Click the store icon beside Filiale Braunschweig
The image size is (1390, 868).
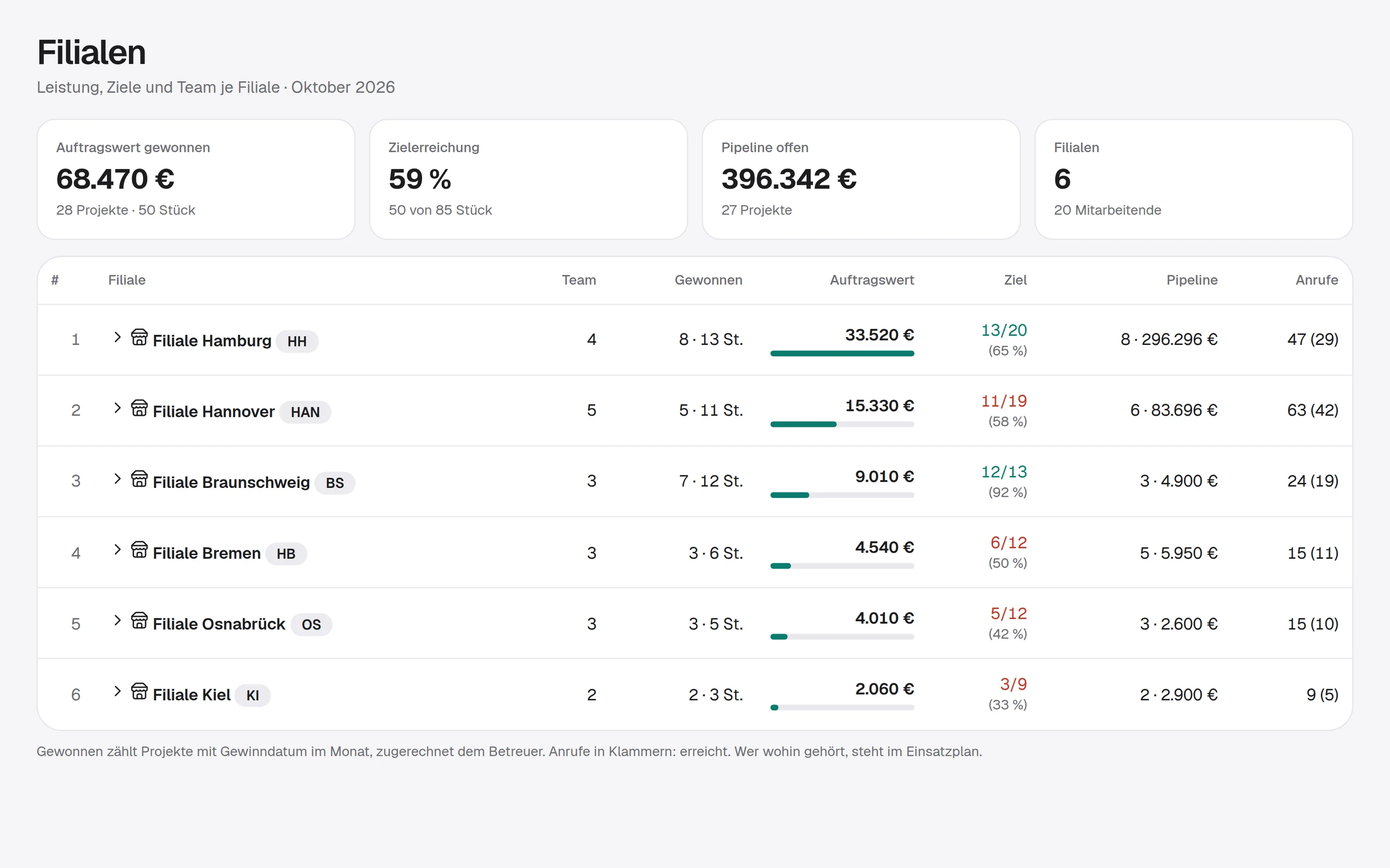coord(140,478)
